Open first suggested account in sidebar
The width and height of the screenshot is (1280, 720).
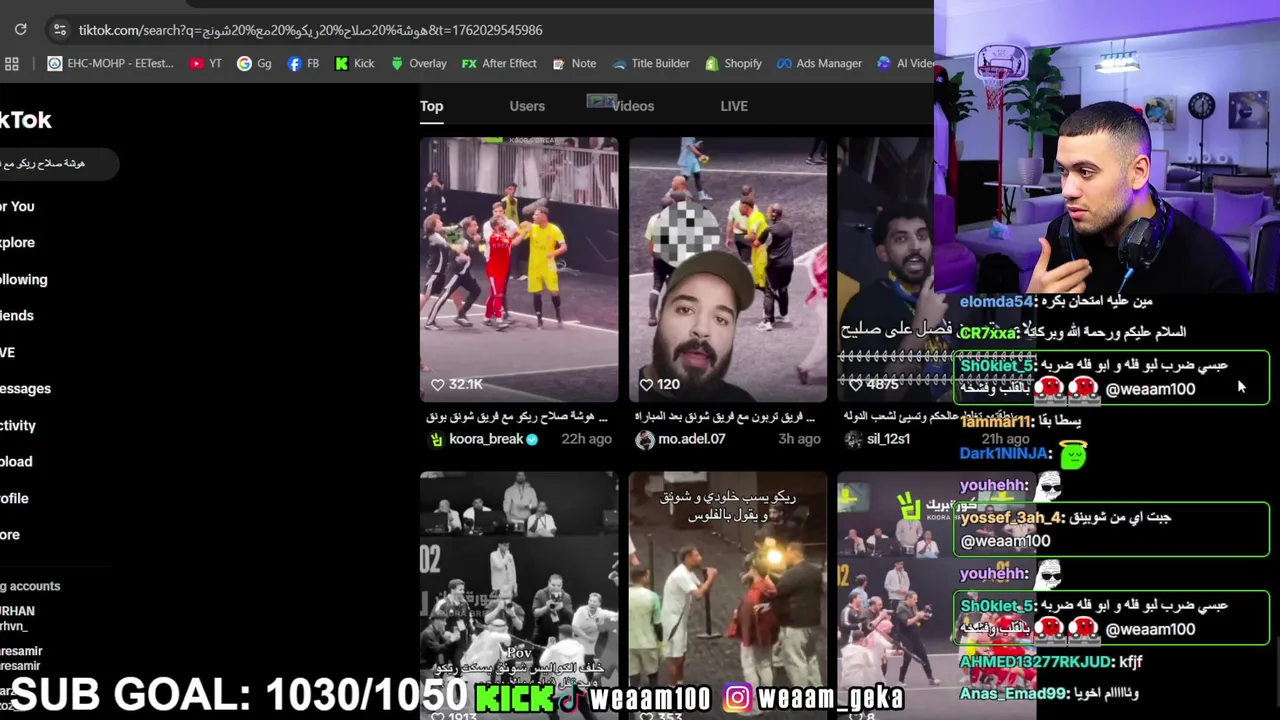[18, 619]
